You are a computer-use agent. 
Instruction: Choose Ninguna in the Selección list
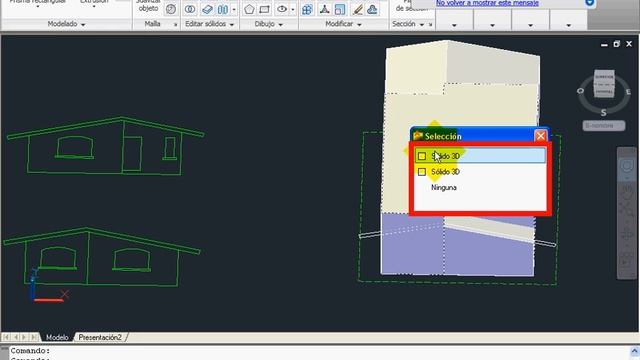pos(444,188)
